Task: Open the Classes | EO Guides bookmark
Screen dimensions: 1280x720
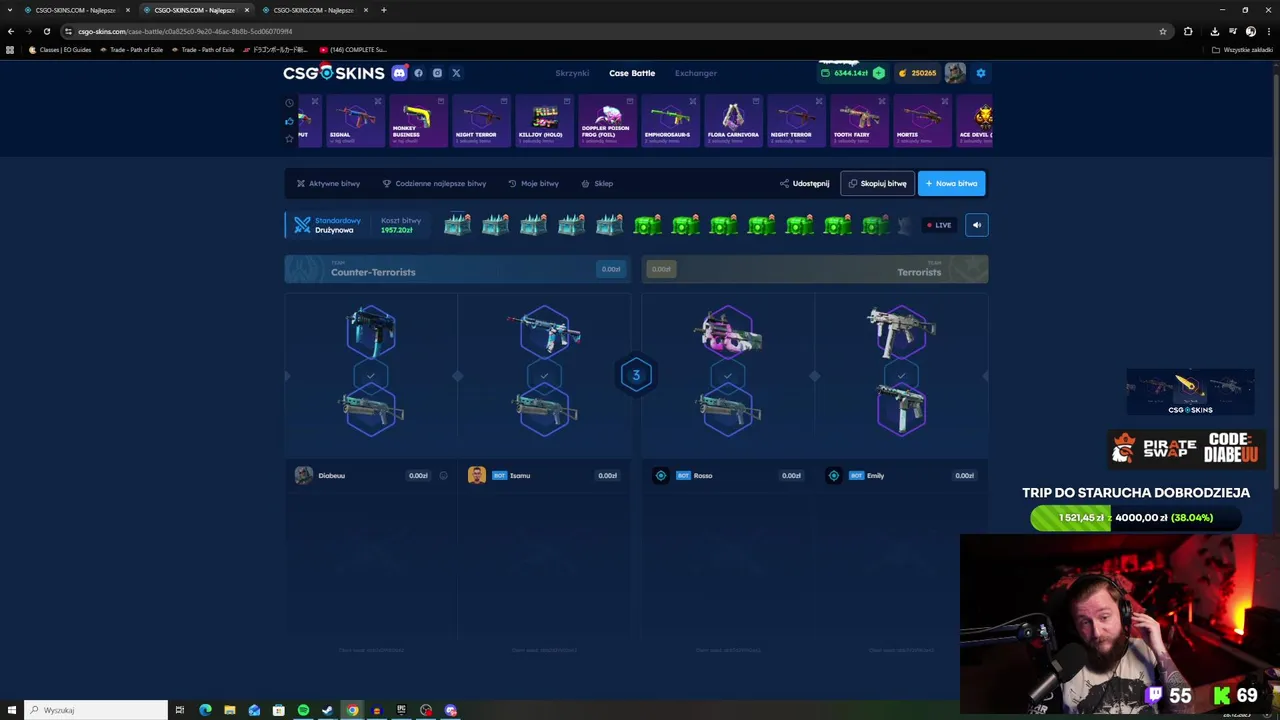Action: click(x=61, y=50)
